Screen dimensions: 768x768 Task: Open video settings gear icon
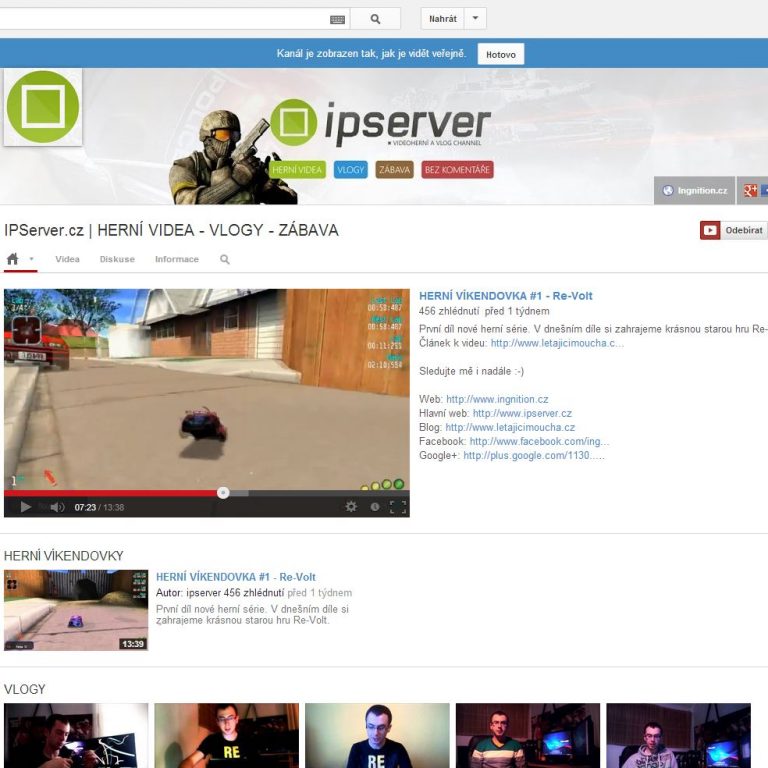[x=351, y=506]
